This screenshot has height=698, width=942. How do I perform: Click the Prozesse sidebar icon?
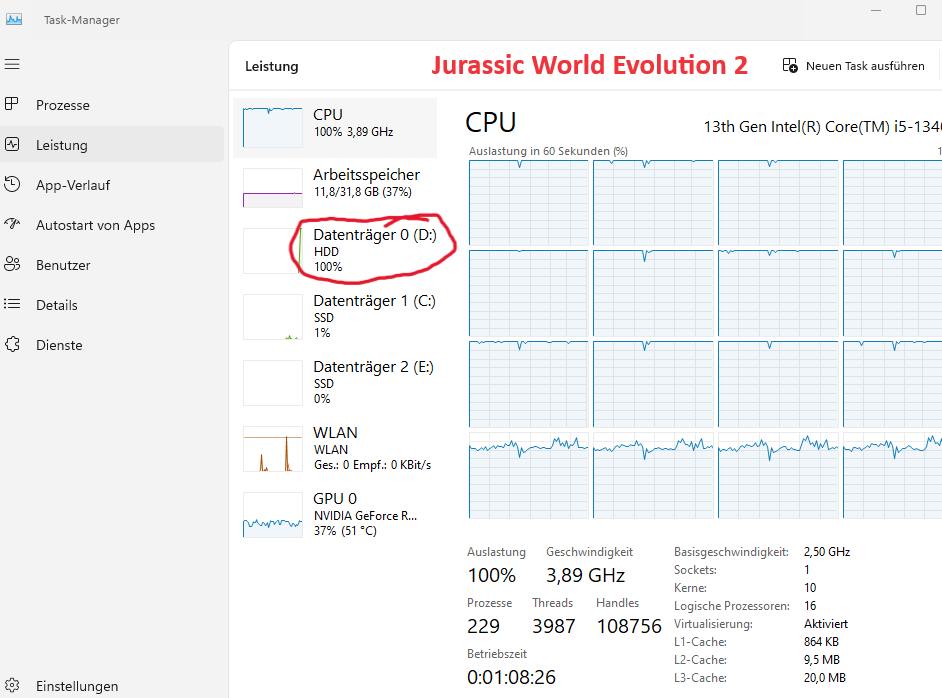pyautogui.click(x=12, y=104)
